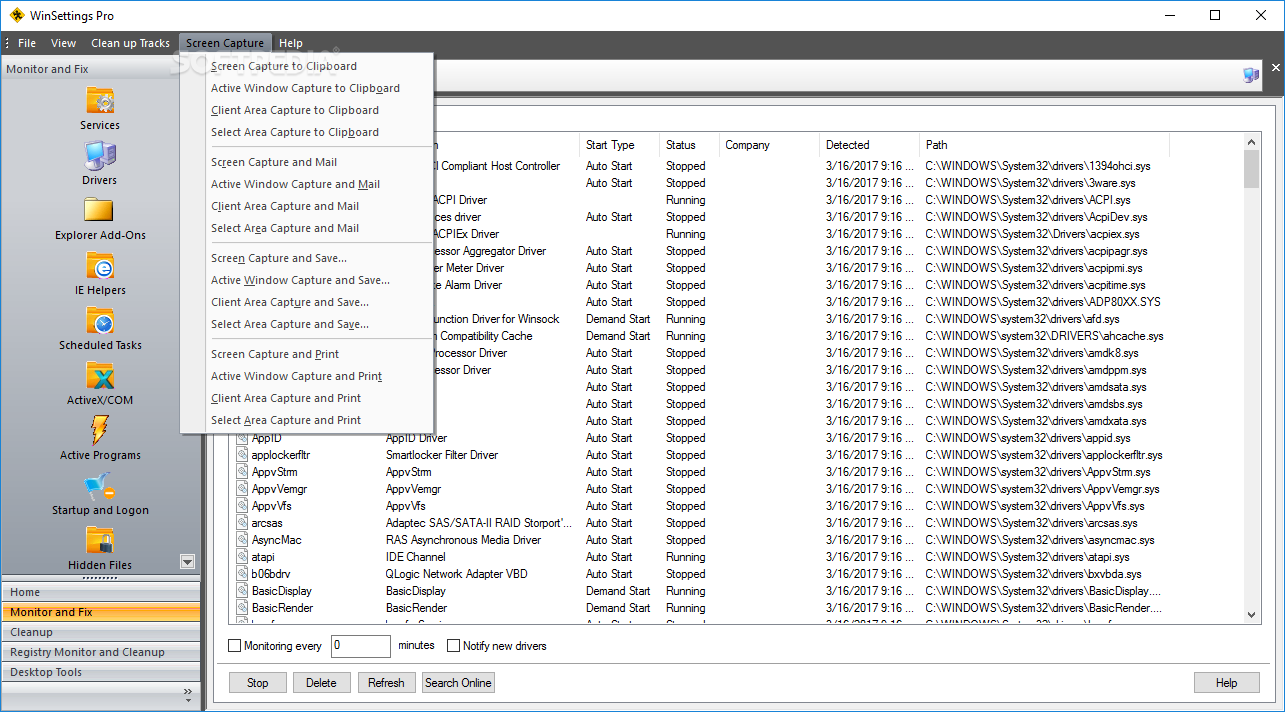Click the driver icon beside arcsas
1285x712 pixels.
[x=242, y=523]
